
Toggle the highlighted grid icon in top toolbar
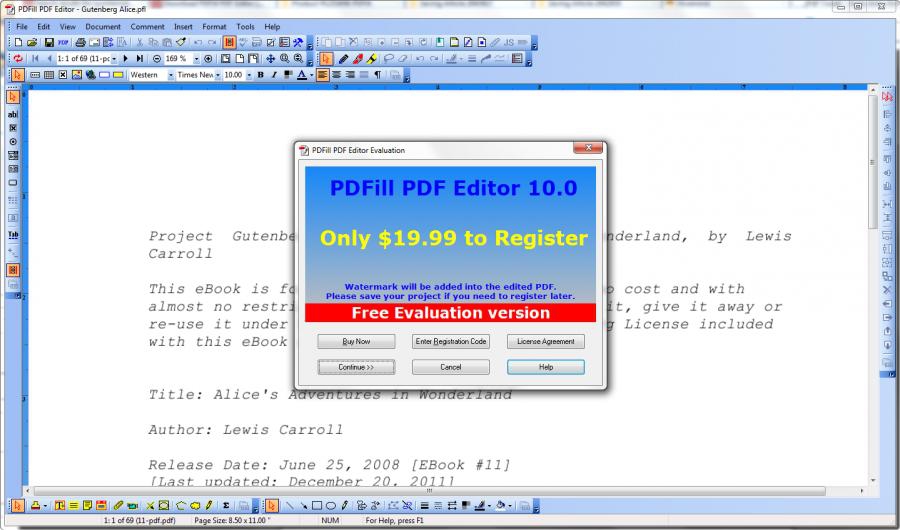tap(229, 42)
